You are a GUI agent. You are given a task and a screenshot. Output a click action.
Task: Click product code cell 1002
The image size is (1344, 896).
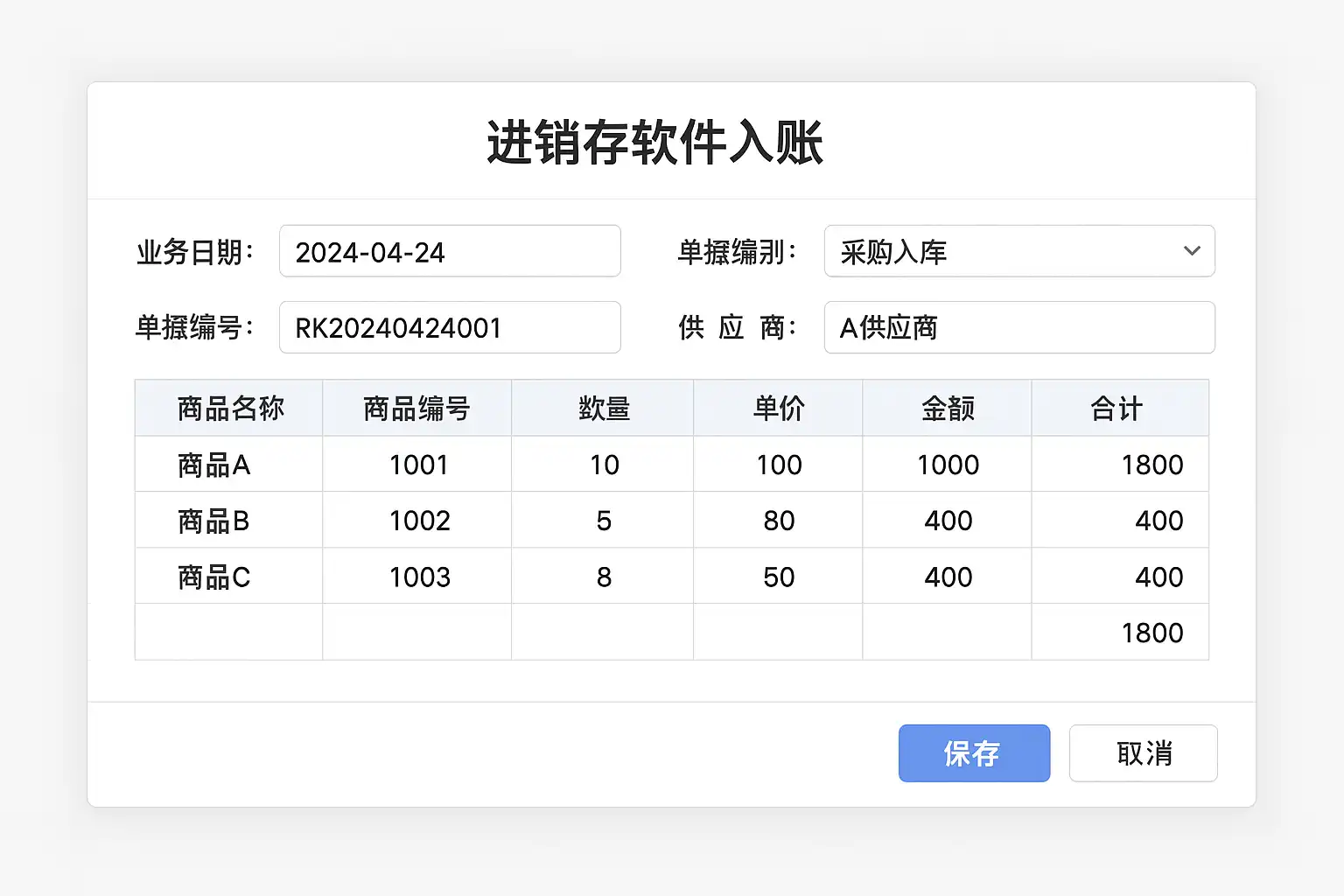pos(418,521)
